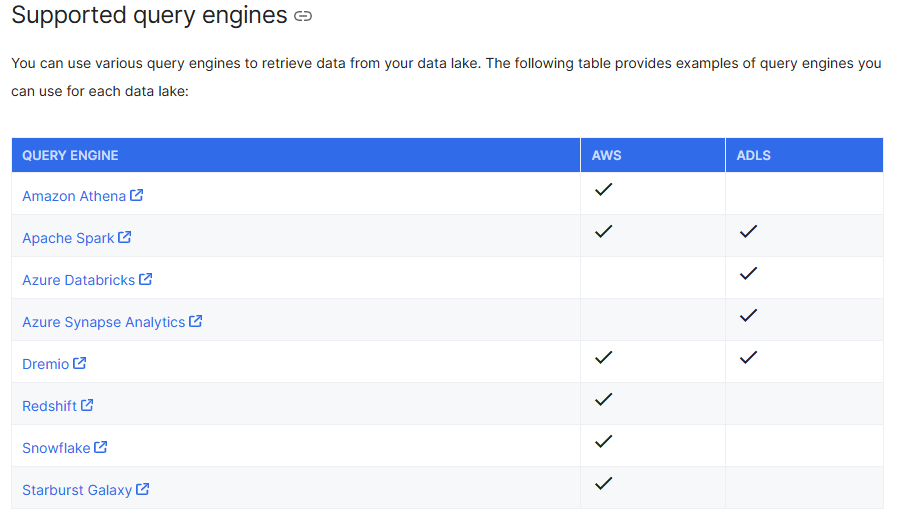Viewport: 901px width, 528px height.
Task: Open the Amazon Athena link
Action: point(74,197)
